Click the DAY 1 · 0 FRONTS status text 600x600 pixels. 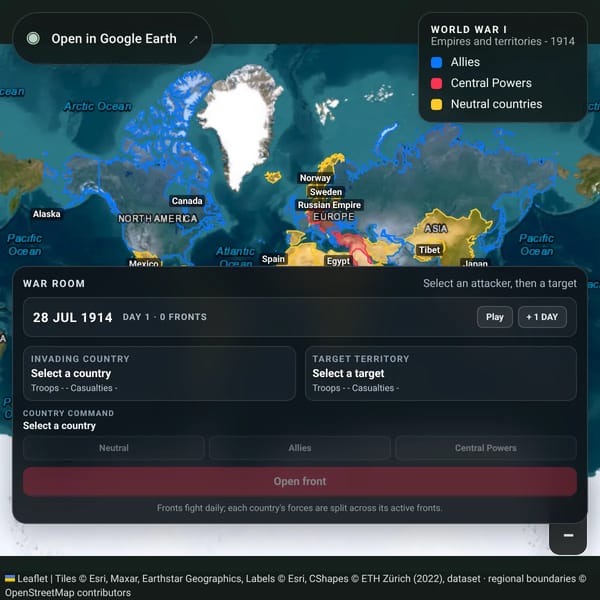(165, 317)
